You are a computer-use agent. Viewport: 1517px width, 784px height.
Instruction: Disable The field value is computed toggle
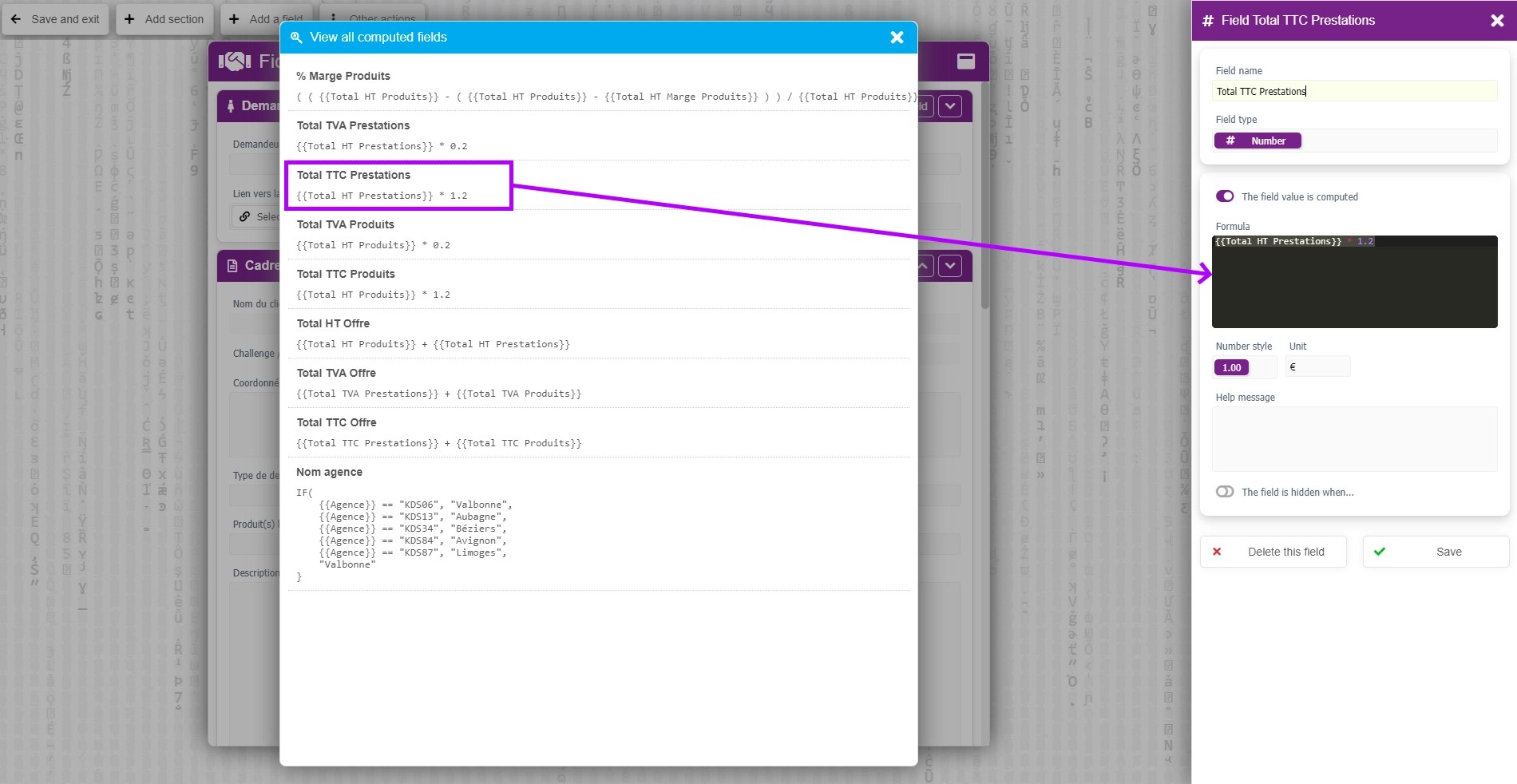1224,196
